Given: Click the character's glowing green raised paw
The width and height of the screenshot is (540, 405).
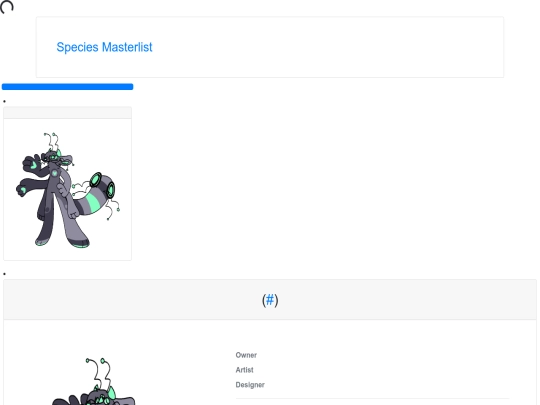Looking at the screenshot, I should pyautogui.click(x=32, y=164).
